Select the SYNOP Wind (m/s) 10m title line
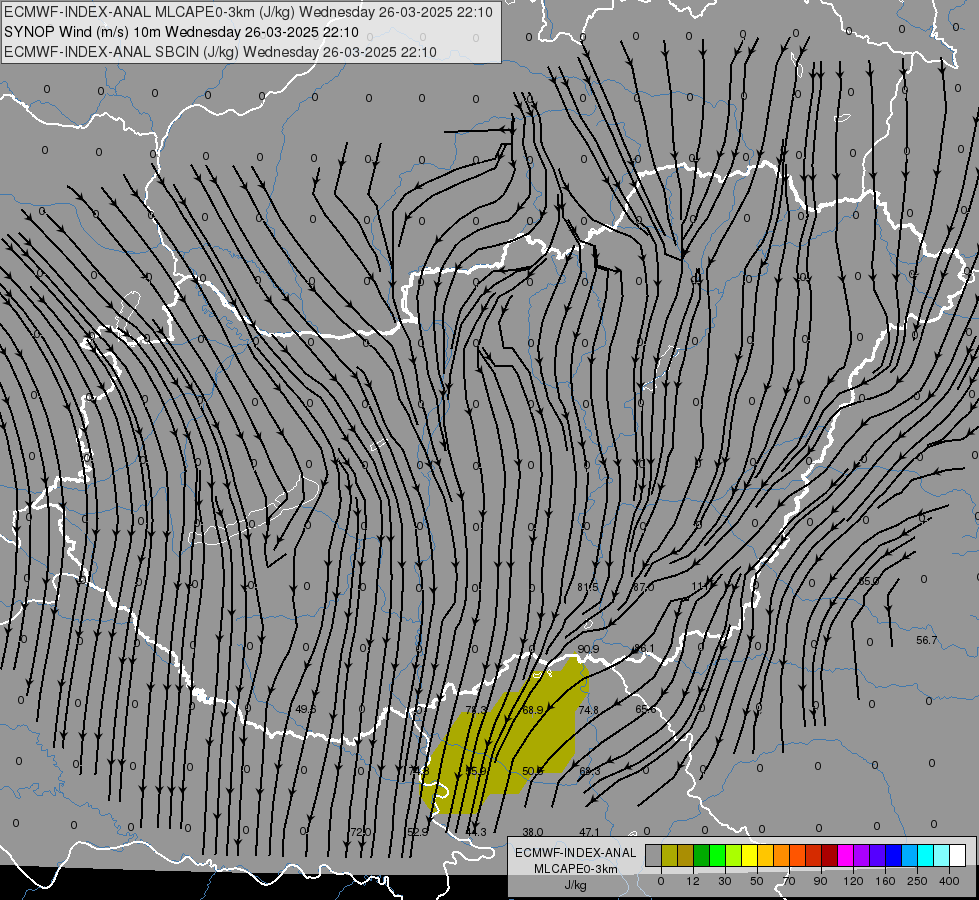Screen dimensions: 979x900 pos(181,32)
